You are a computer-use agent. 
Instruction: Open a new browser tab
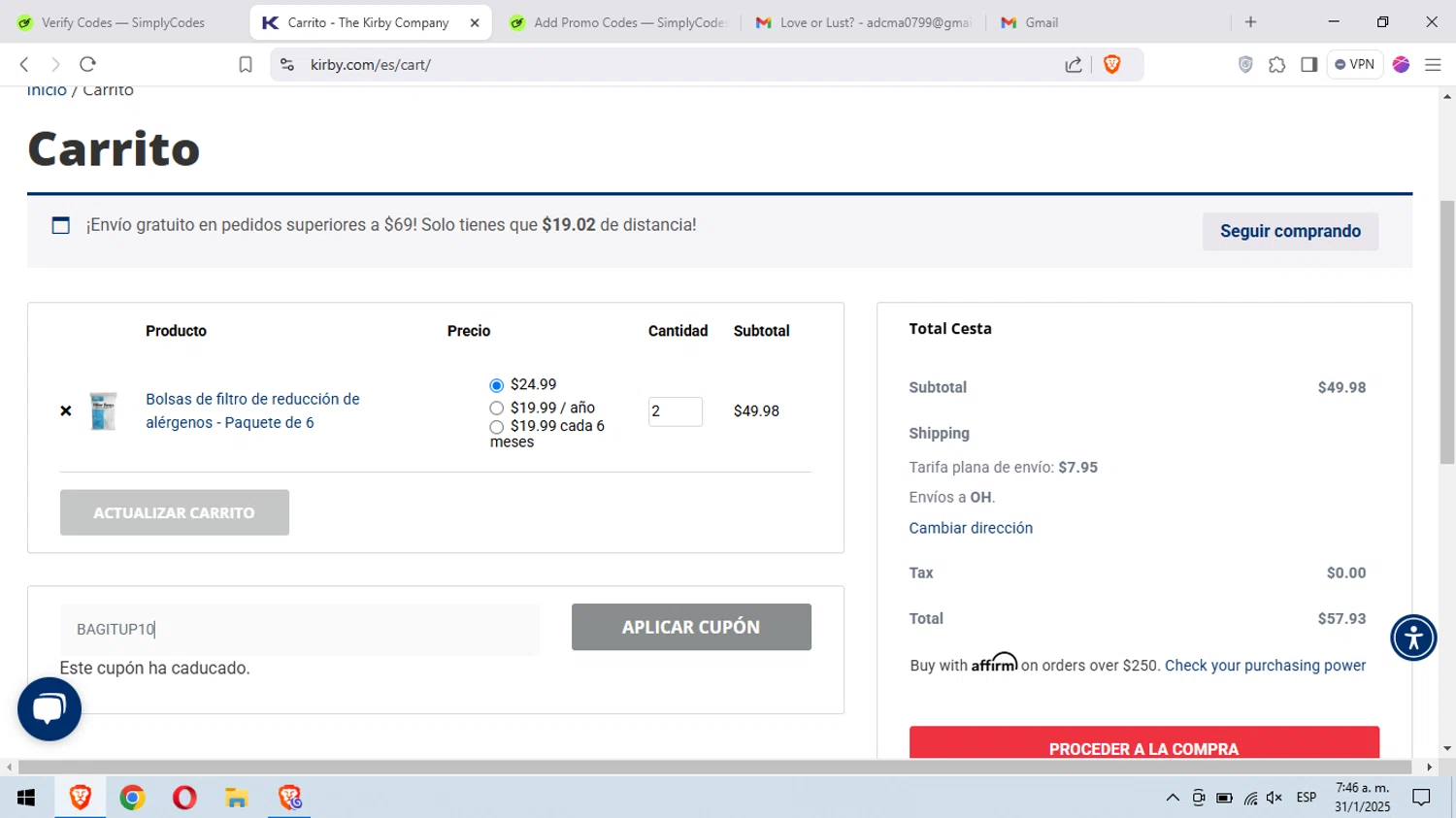1250,22
